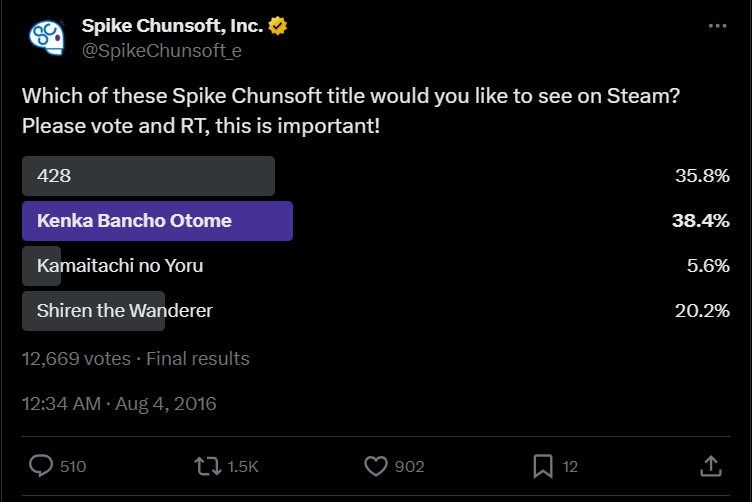Click the 12 bookmarks count

570,467
